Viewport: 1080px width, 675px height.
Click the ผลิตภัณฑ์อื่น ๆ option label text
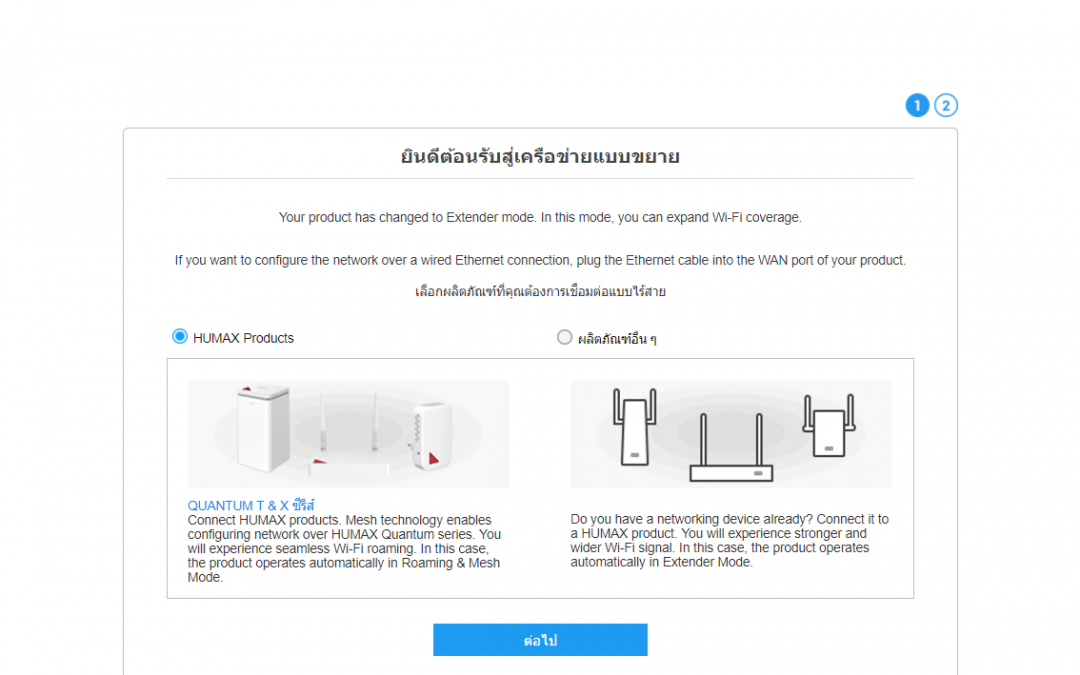616,339
